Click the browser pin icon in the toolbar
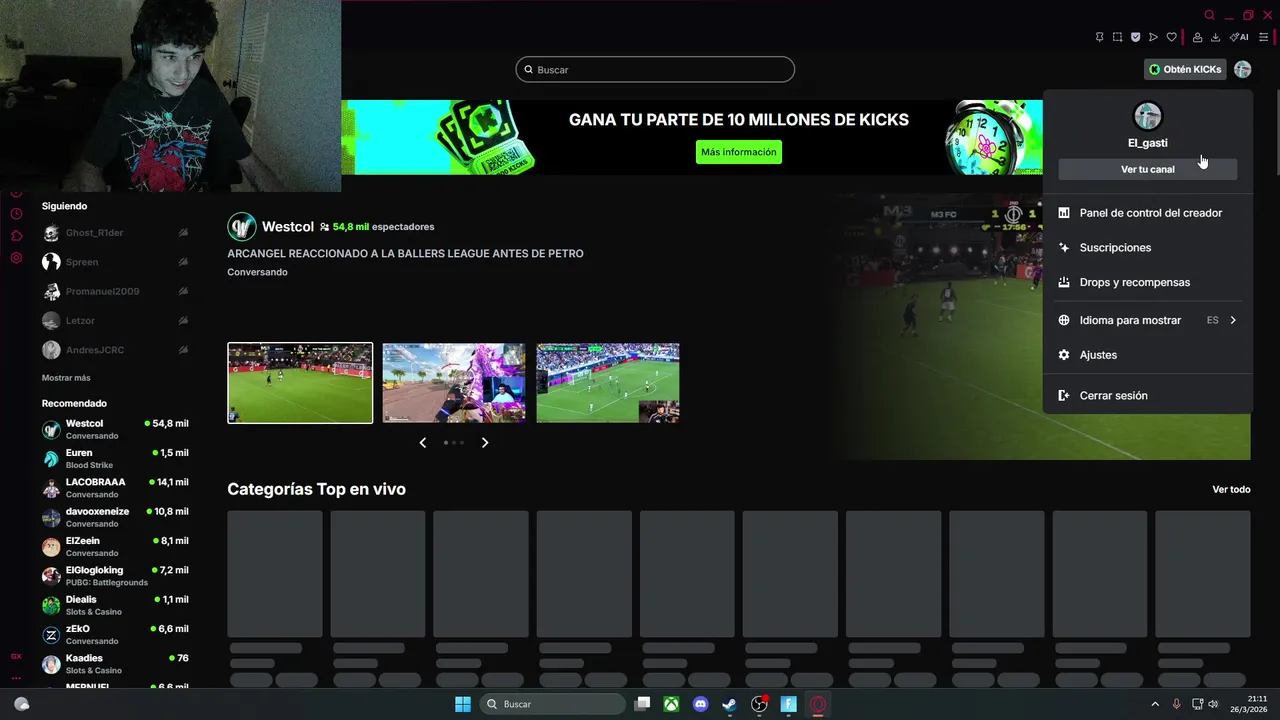This screenshot has height=720, width=1280. point(1099,37)
